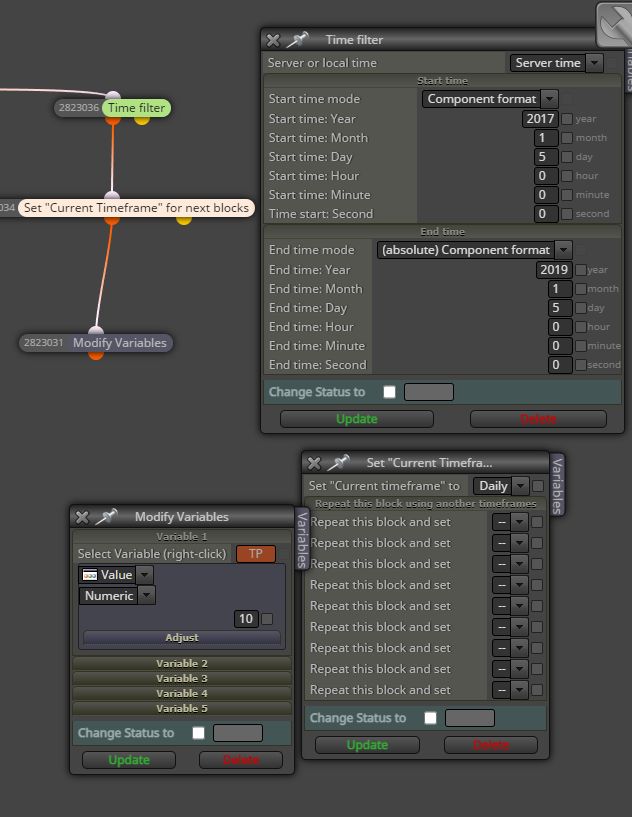Viewport: 632px width, 817px height.
Task: Click the yellow output dot of Time filter block
Action: pyautogui.click(x=142, y=120)
